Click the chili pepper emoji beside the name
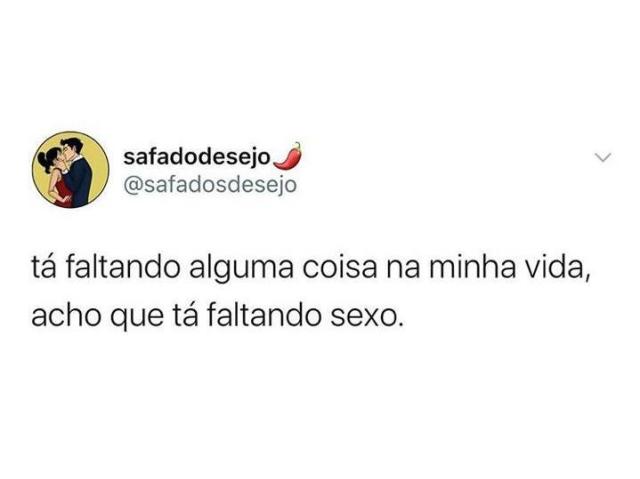640x479 pixels. click(288, 156)
